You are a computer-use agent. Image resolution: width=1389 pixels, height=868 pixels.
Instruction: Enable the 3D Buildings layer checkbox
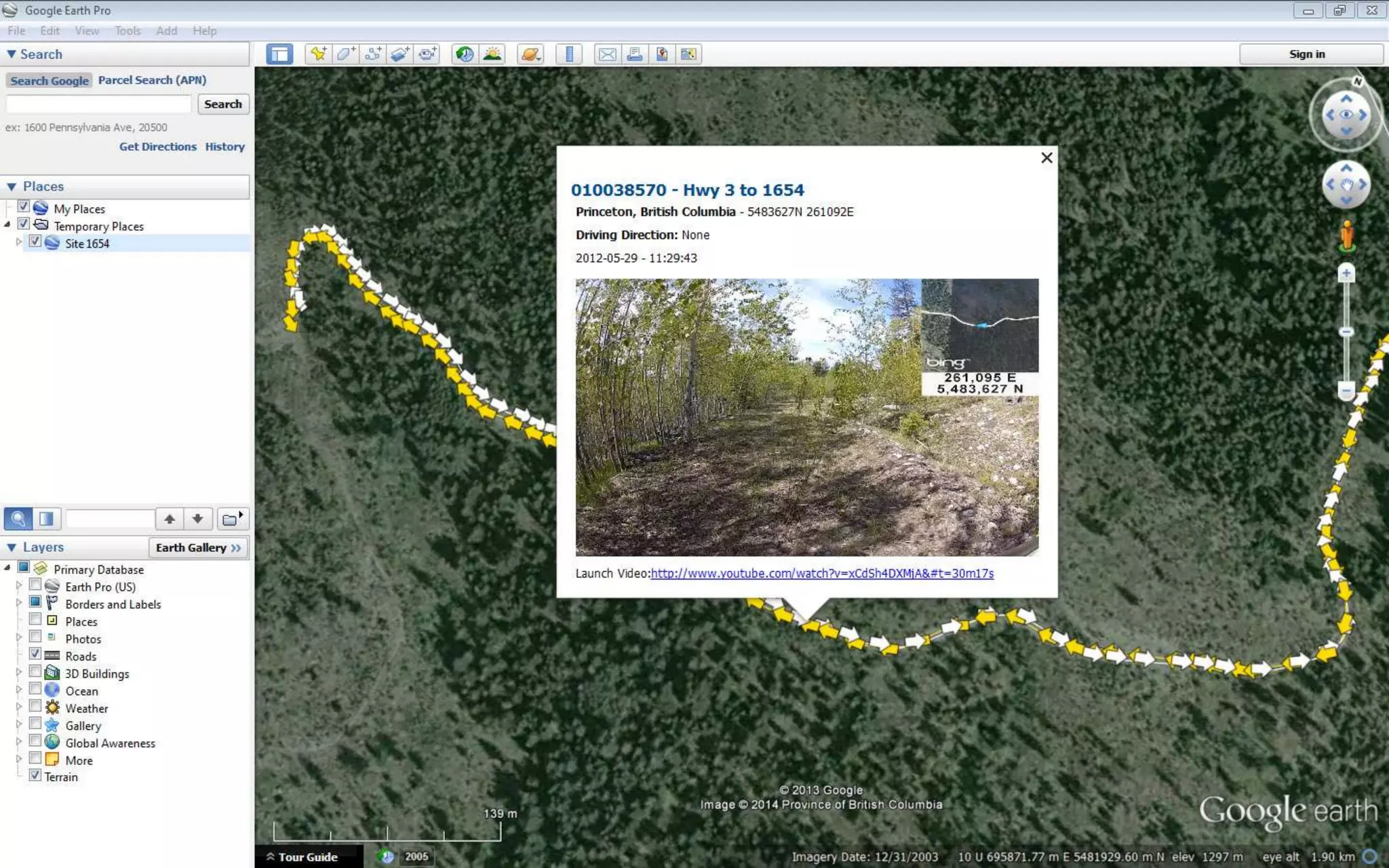(35, 672)
